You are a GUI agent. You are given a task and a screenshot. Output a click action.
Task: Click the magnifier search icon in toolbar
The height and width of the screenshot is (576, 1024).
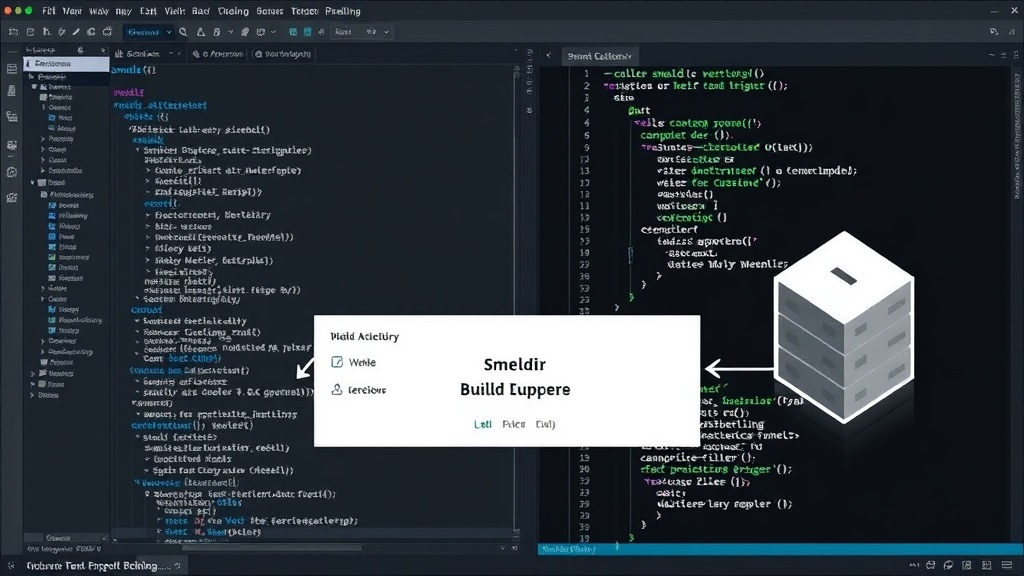[184, 32]
